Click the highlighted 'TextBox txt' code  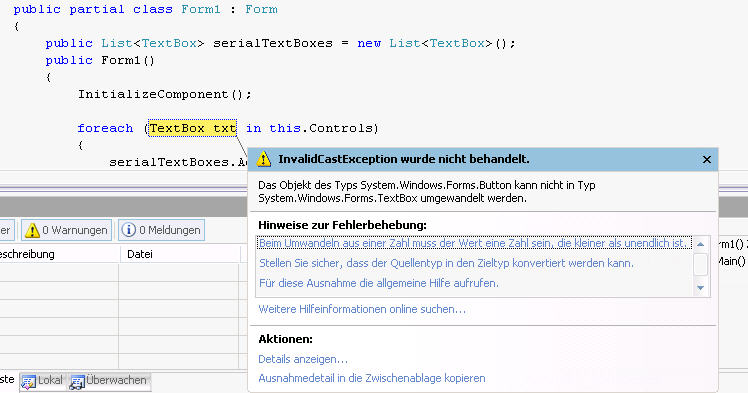coord(192,128)
